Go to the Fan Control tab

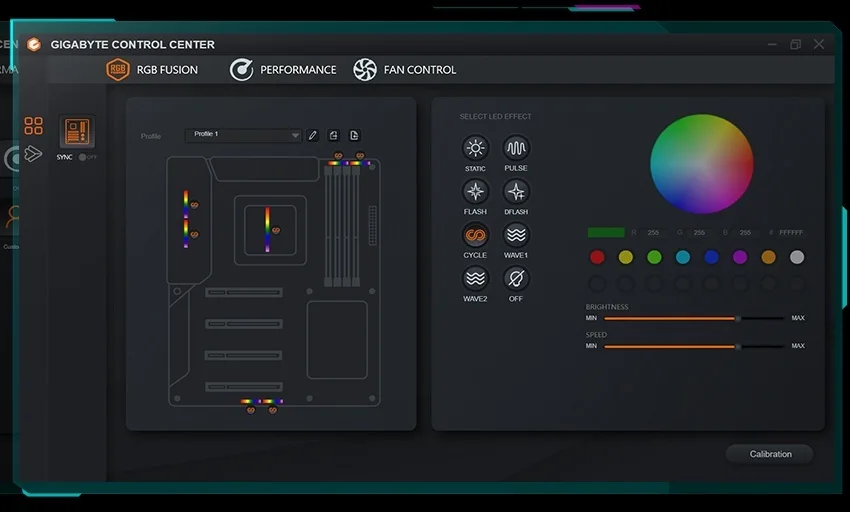[405, 70]
